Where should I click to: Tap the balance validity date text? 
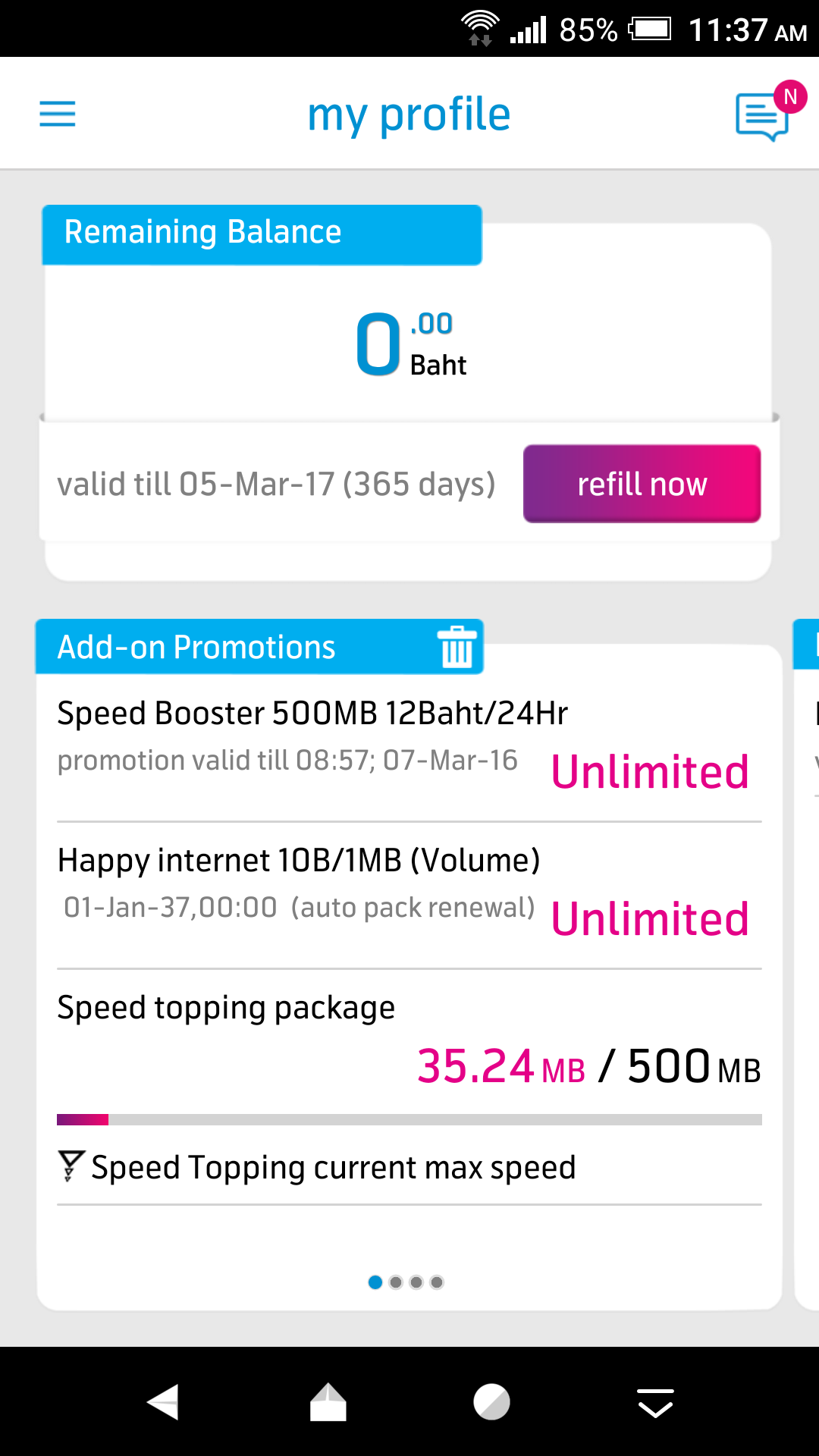[x=276, y=484]
